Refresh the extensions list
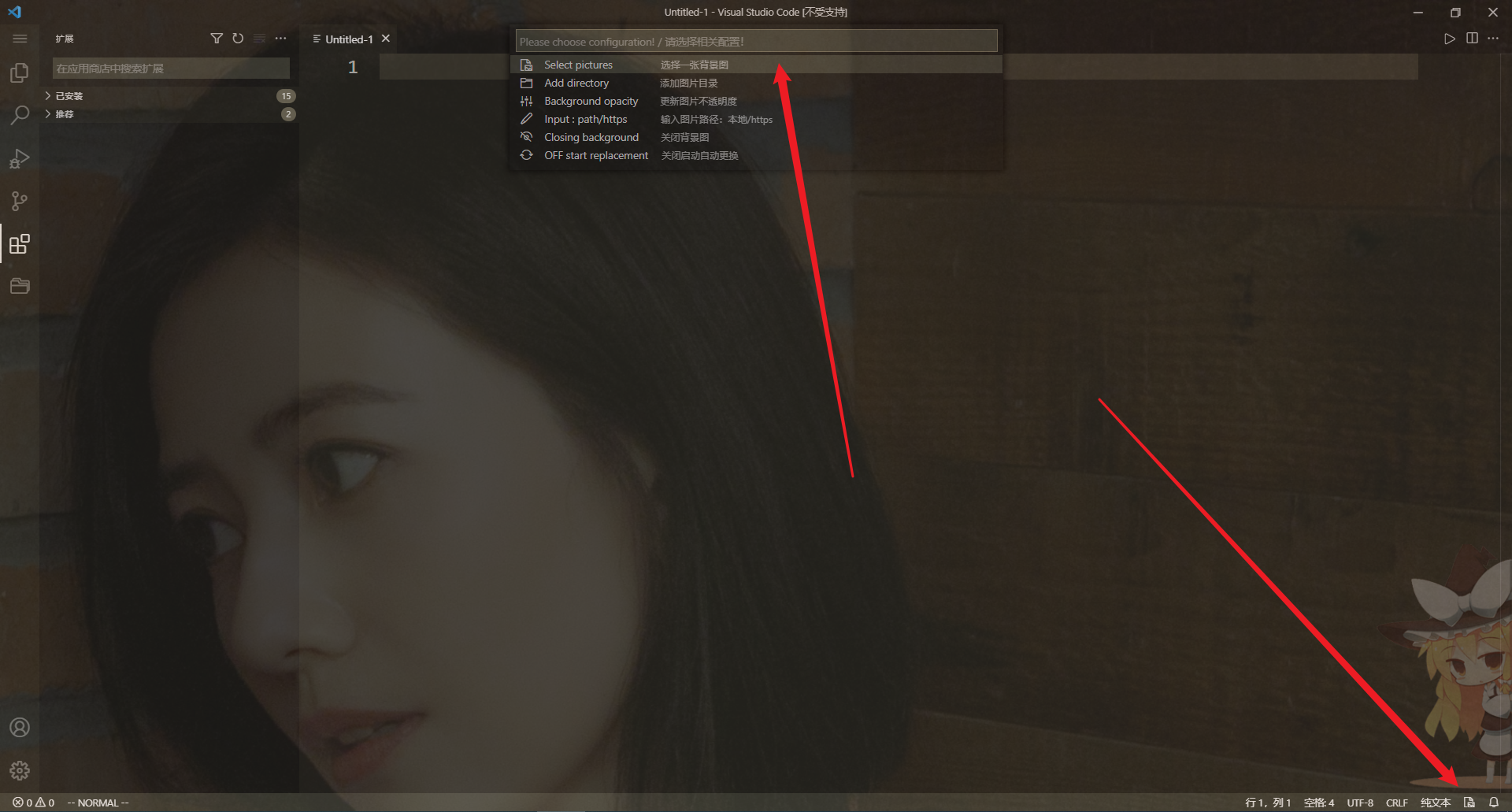Screen dimensions: 1512x812 (x=238, y=39)
